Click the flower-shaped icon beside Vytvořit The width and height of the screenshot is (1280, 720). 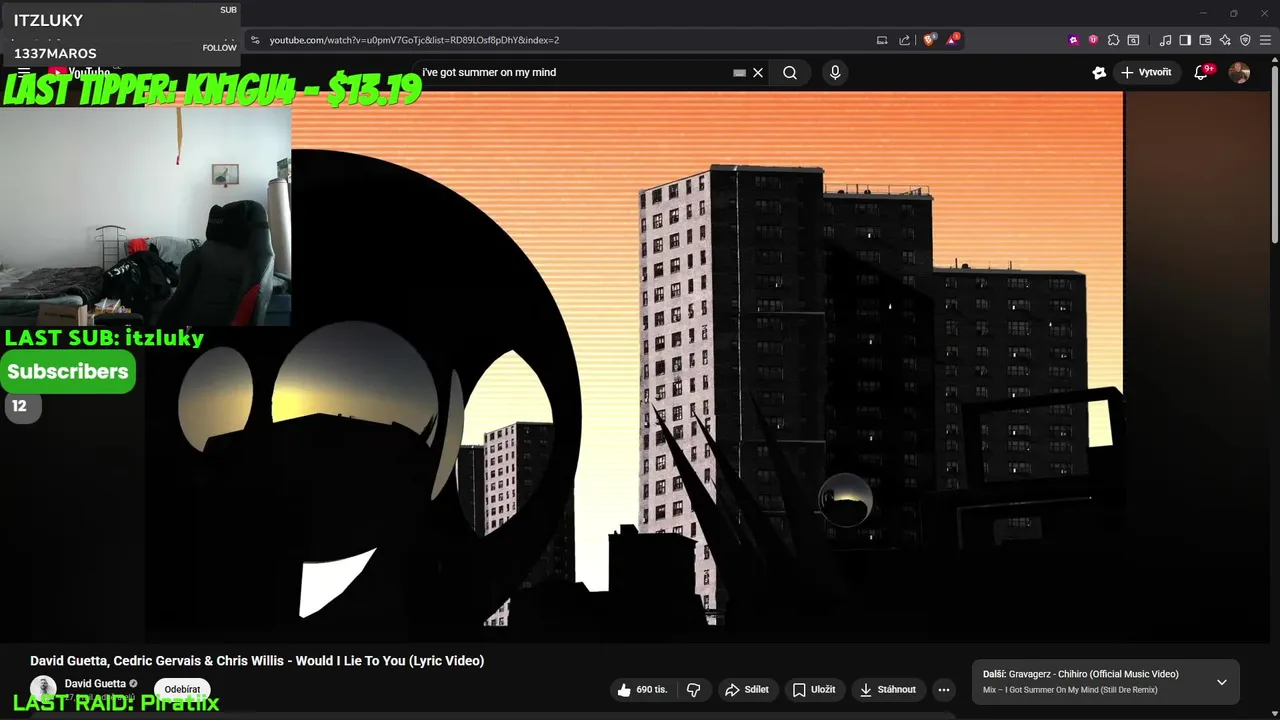tap(1099, 72)
